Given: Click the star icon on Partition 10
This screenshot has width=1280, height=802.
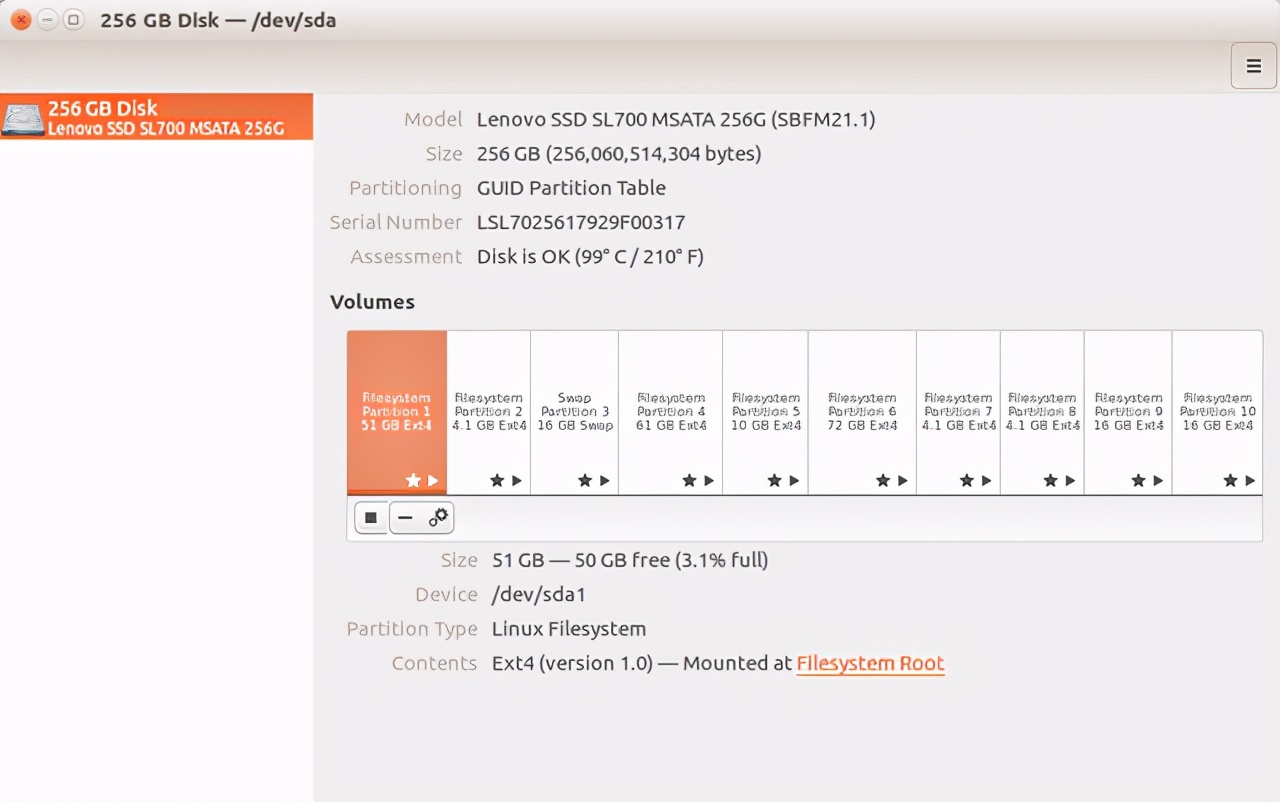Looking at the screenshot, I should [1230, 481].
